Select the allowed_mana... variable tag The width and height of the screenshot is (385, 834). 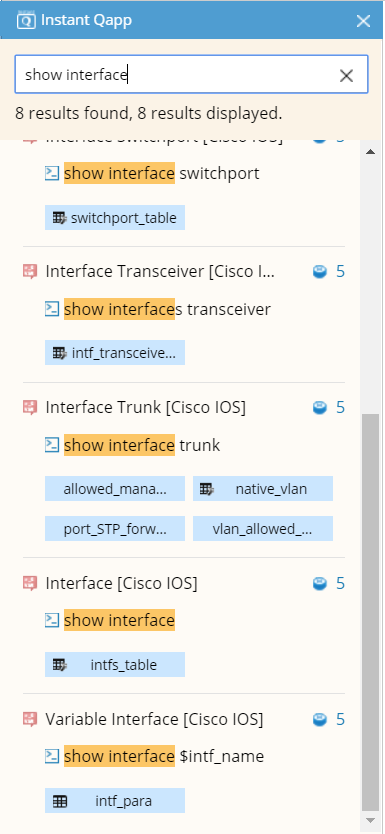tap(115, 489)
